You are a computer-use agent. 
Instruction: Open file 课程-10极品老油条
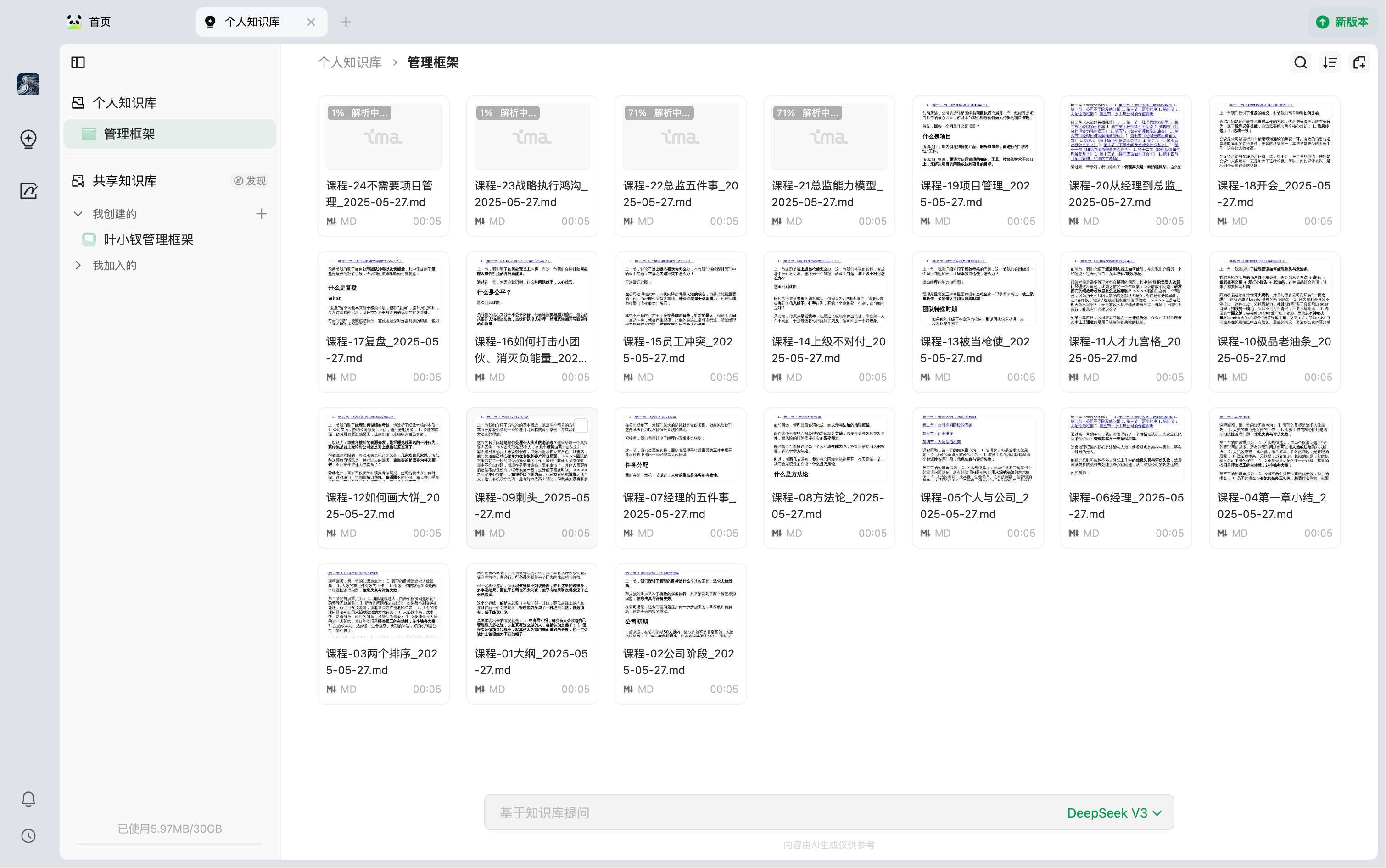pos(1274,322)
